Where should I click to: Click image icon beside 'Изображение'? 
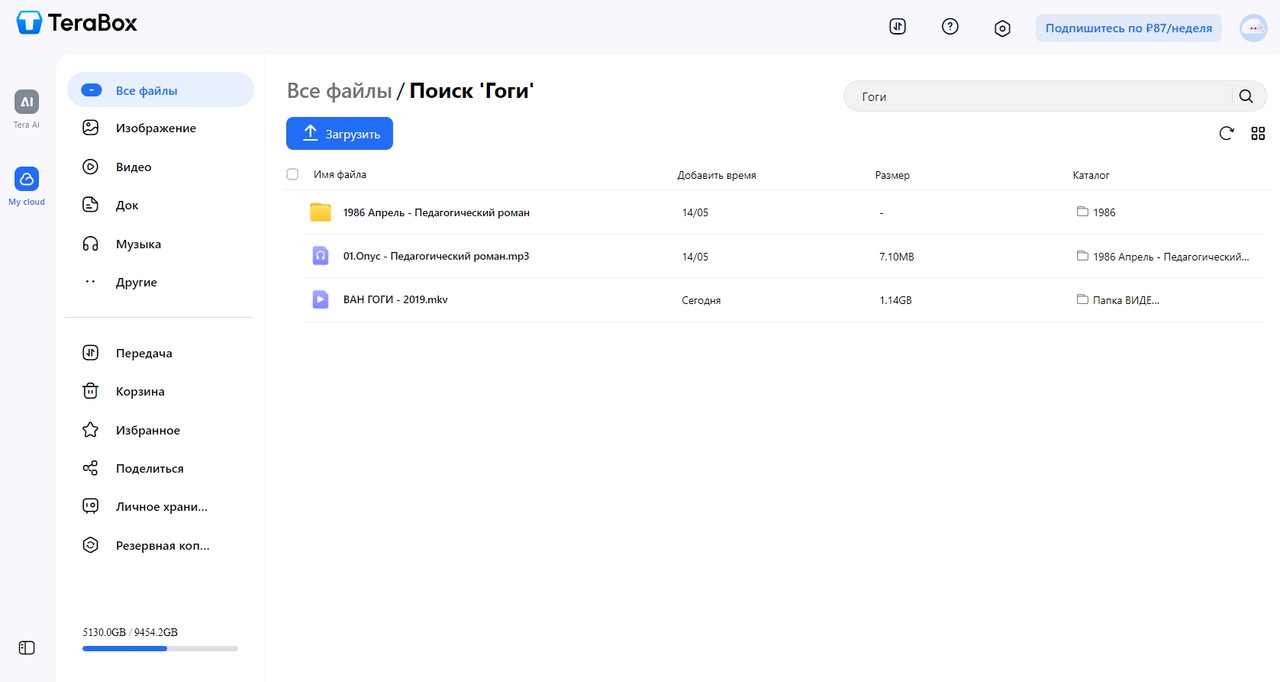tap(90, 128)
